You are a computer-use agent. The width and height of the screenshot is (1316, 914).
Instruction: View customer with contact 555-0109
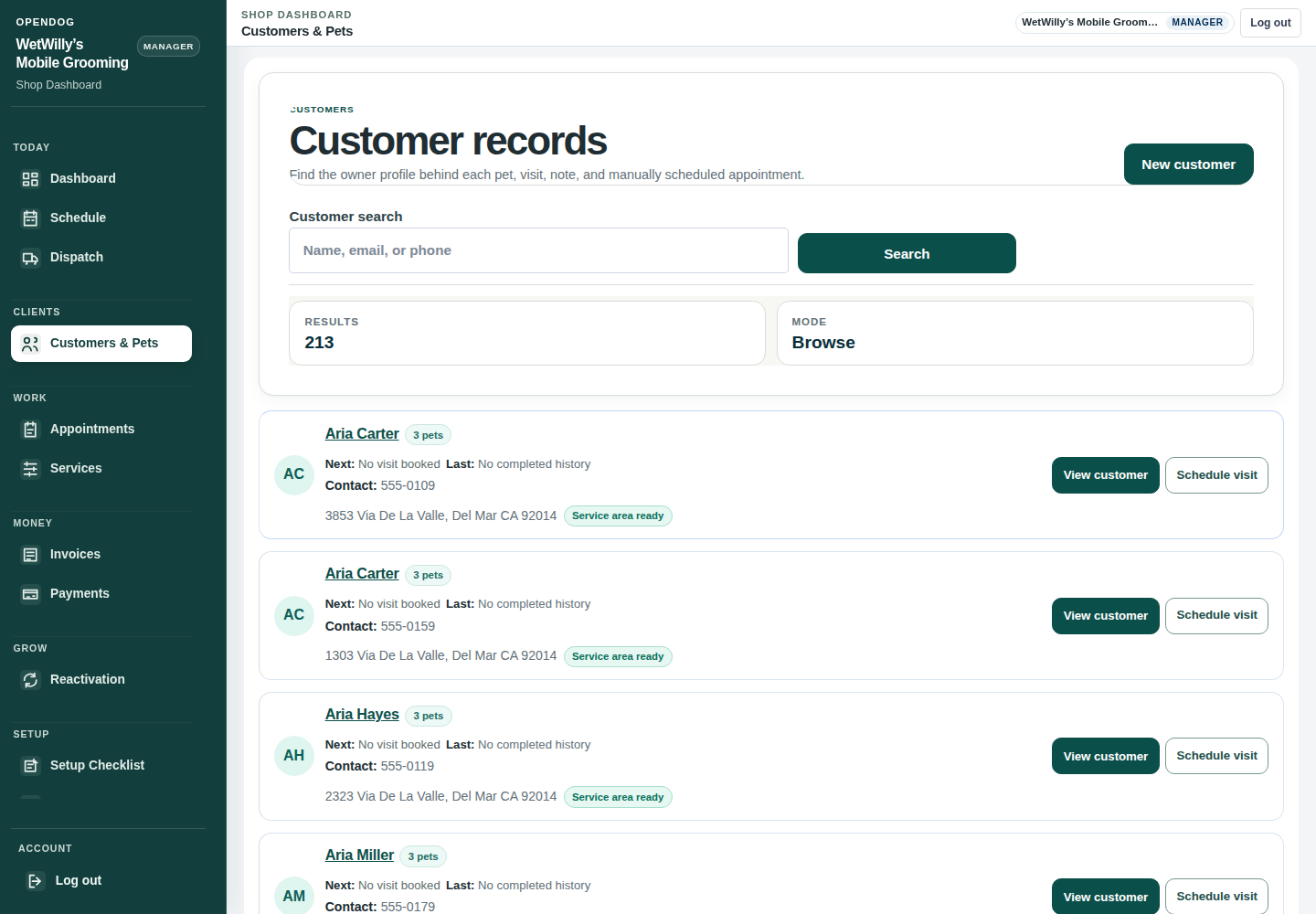coord(1105,475)
